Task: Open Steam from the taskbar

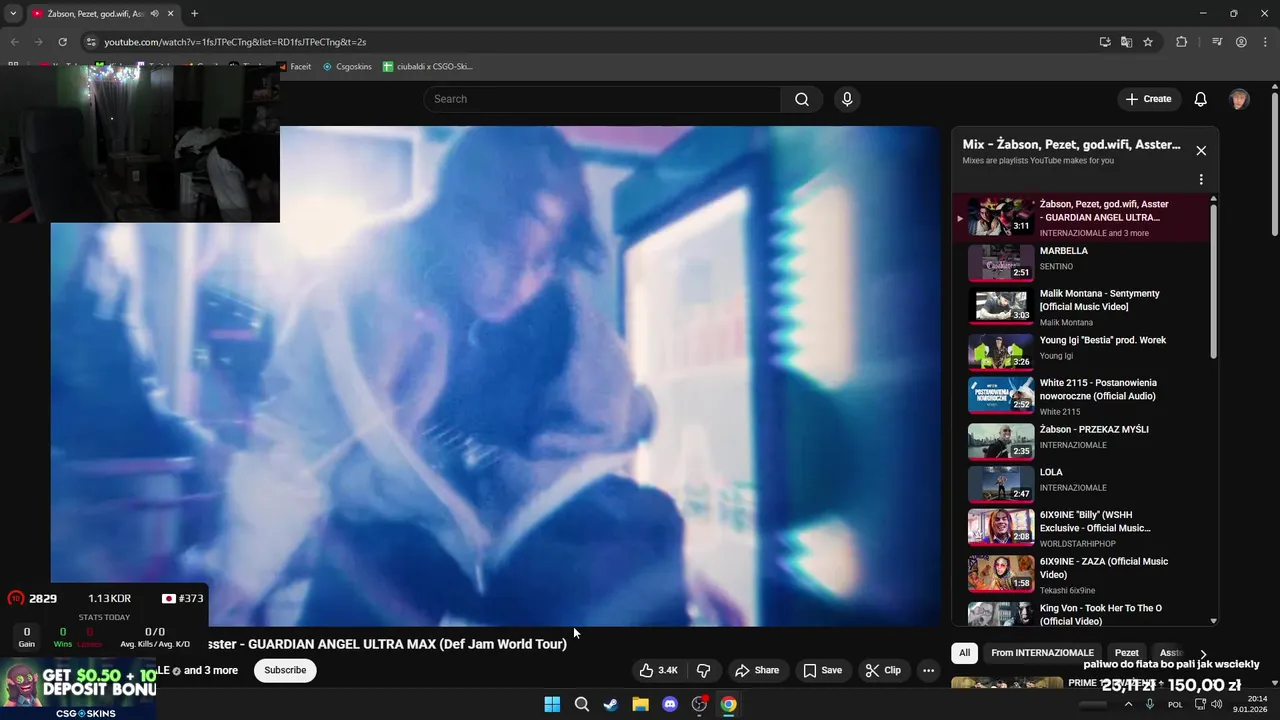Action: coord(611,704)
